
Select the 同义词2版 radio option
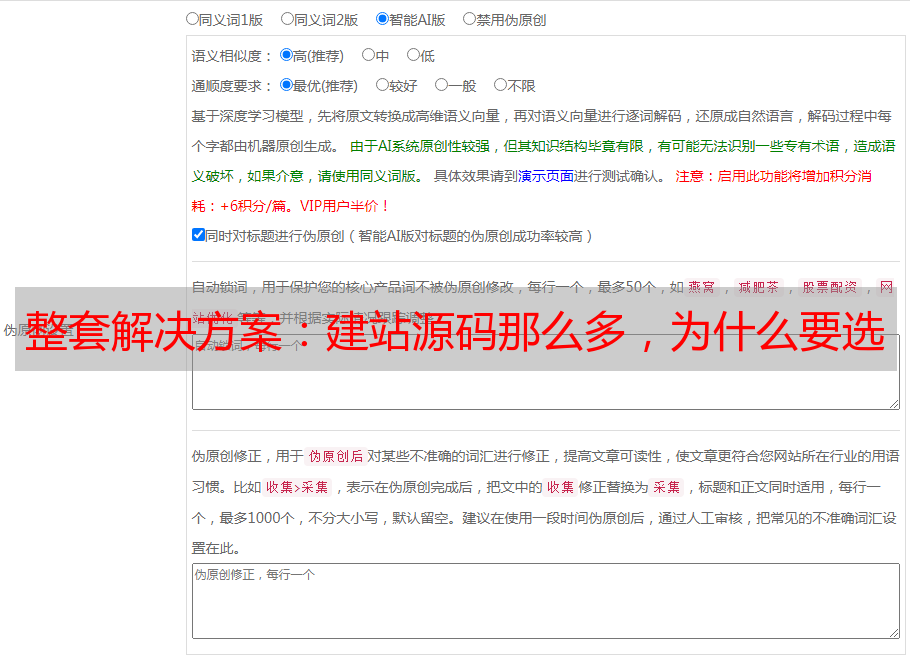coord(287,19)
